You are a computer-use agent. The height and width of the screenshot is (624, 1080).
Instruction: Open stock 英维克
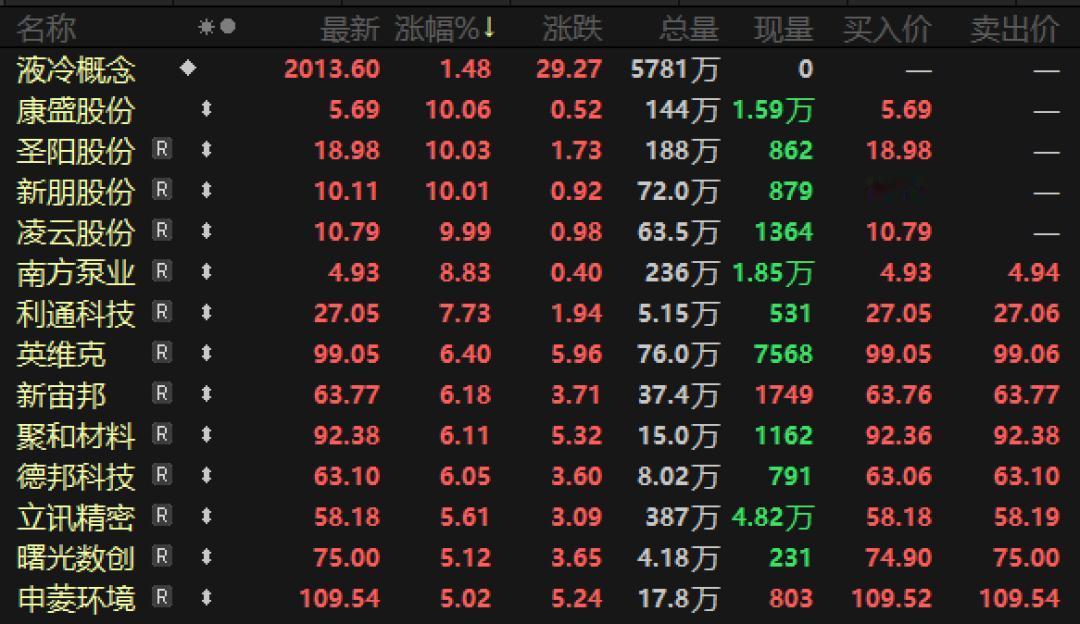click(61, 355)
